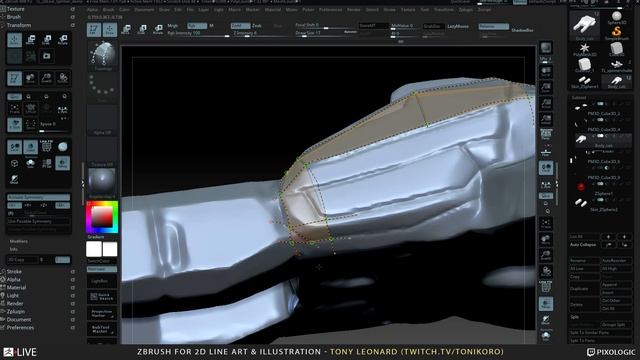640x360 pixels.
Task: Click the Rename subtool button
Action: (584, 260)
